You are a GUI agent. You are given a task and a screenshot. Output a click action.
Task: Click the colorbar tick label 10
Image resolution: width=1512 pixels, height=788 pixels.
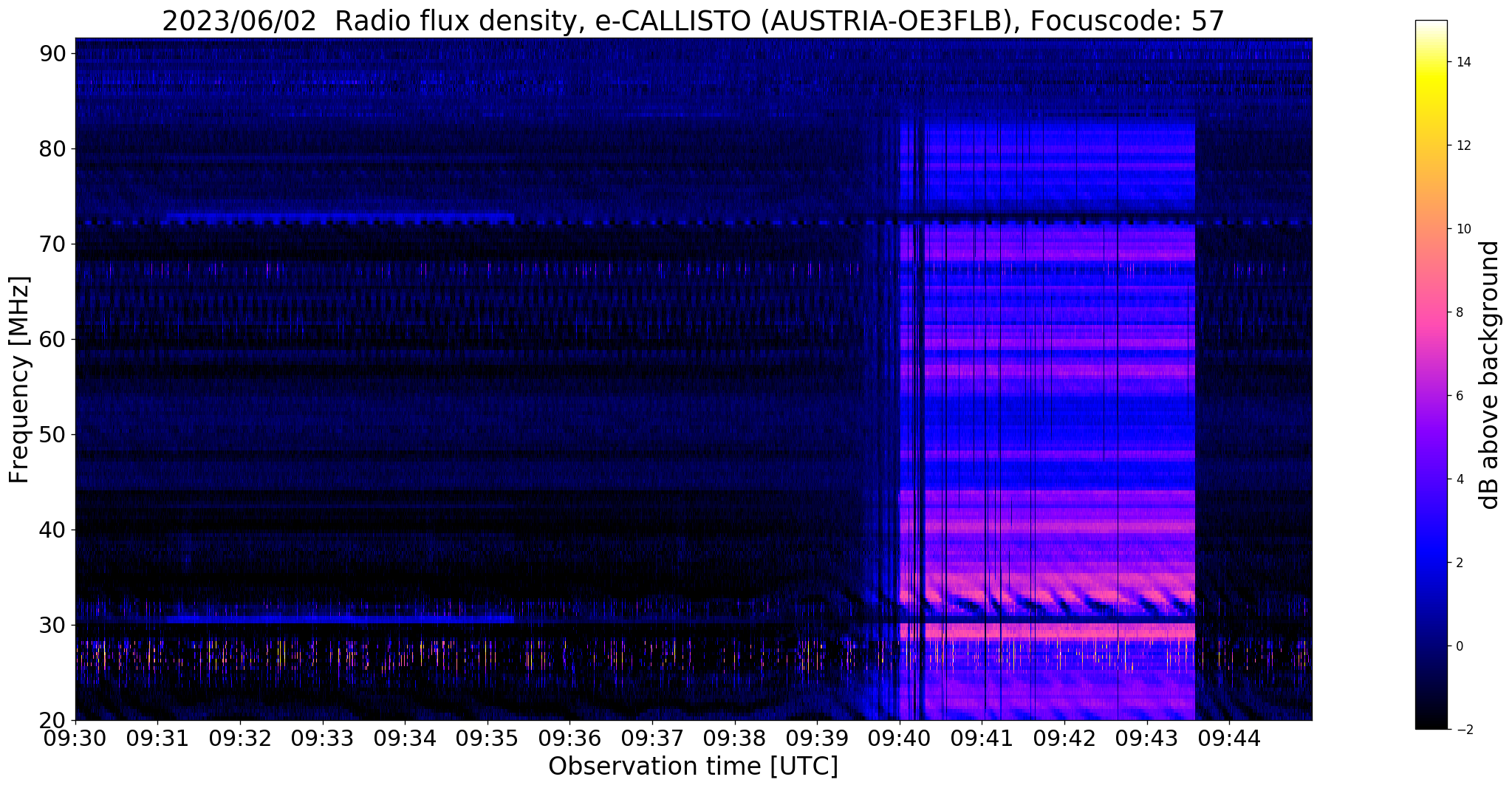coord(1463,229)
